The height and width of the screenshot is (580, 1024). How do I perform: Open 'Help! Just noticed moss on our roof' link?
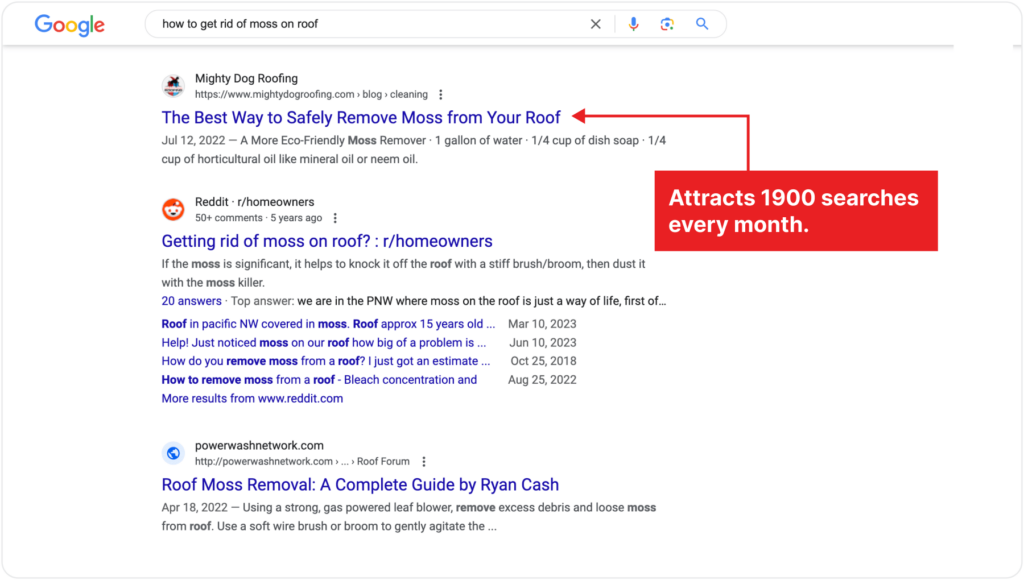point(324,343)
